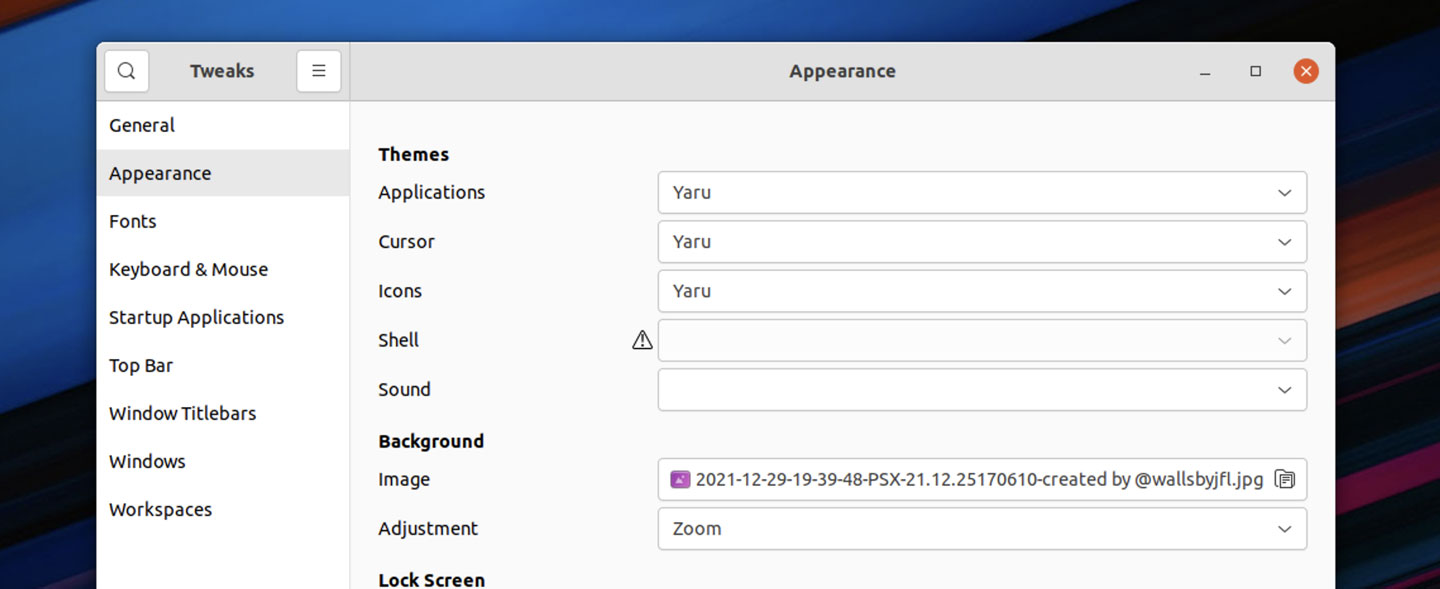
Task: Open the search in Tweaks
Action: click(x=127, y=71)
